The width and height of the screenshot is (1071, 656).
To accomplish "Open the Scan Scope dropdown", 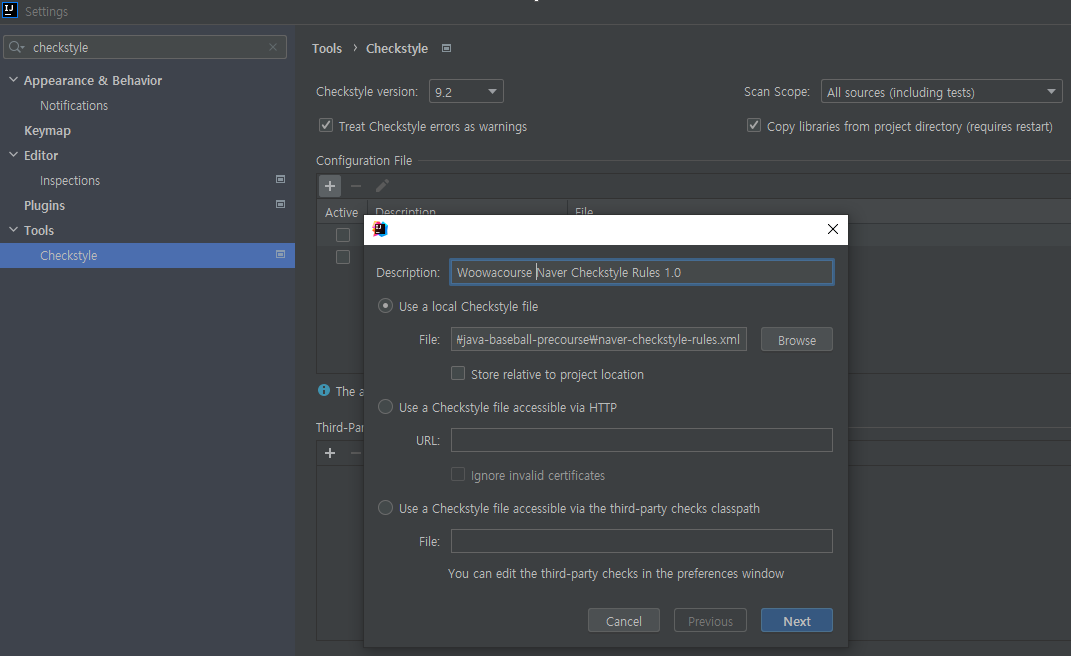I will point(941,92).
